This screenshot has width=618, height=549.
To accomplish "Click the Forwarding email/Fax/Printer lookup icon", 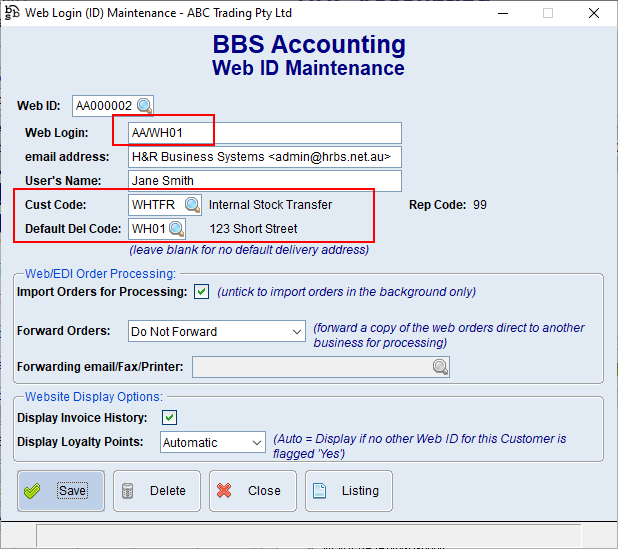I will point(440,368).
